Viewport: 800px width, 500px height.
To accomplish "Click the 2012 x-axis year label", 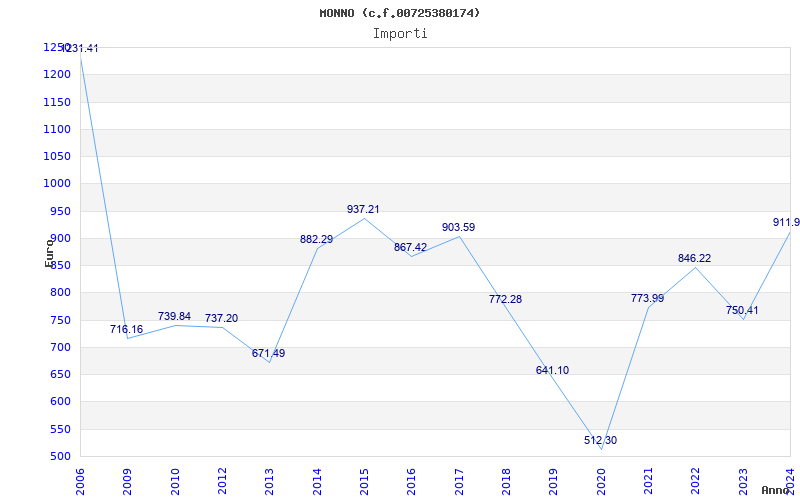I will [222, 481].
